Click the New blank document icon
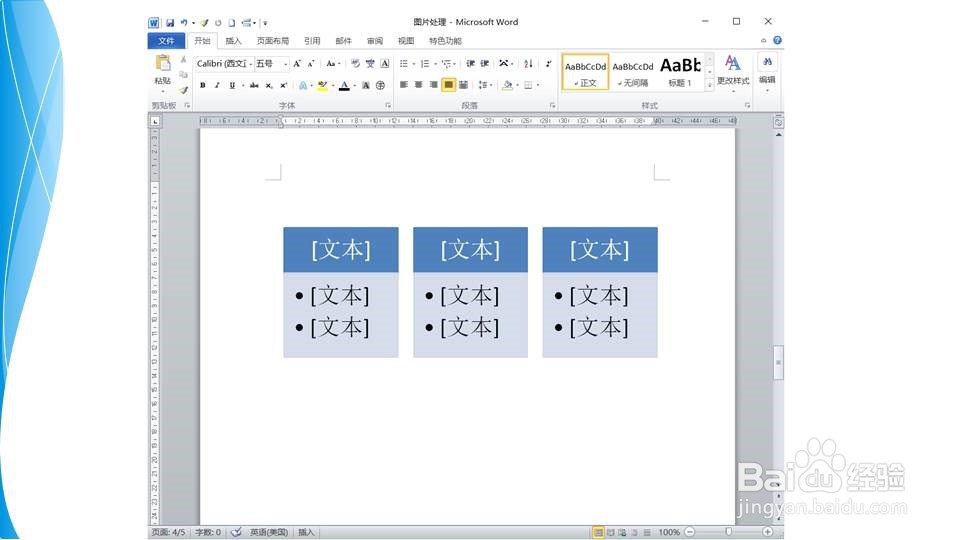 coord(231,23)
